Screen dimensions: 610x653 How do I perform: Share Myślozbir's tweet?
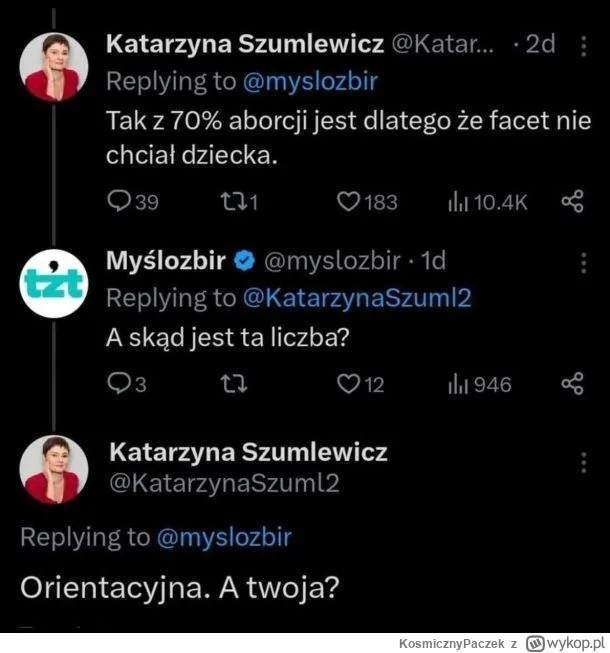[x=572, y=384]
